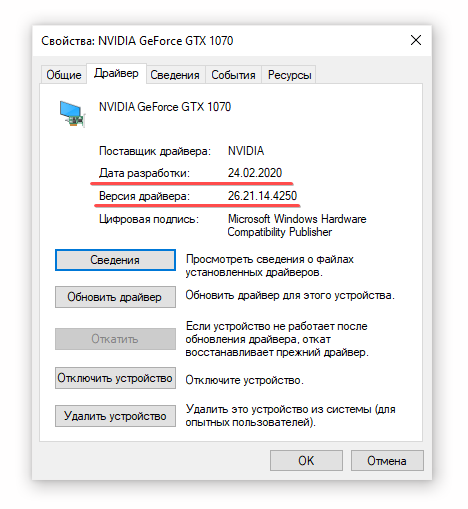Click the NVIDIA GeForce GTX 1070 device name
The width and height of the screenshot is (468, 509).
(x=165, y=107)
